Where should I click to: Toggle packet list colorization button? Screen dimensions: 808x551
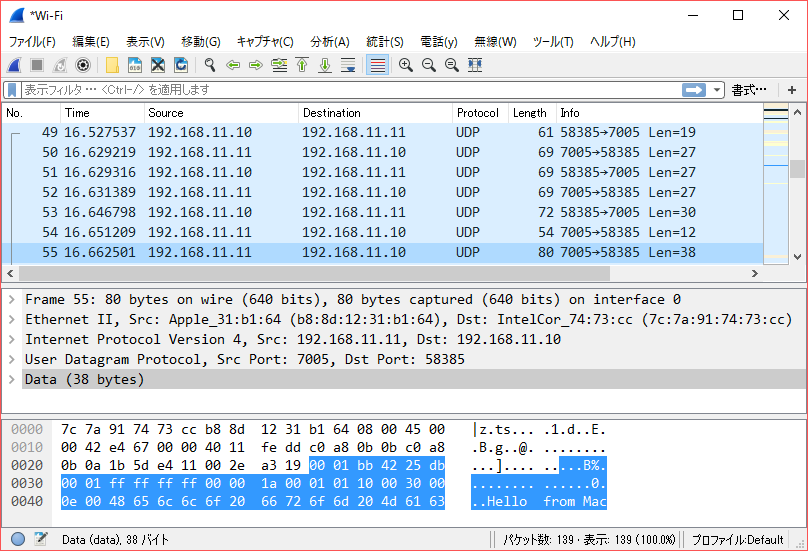[x=377, y=65]
